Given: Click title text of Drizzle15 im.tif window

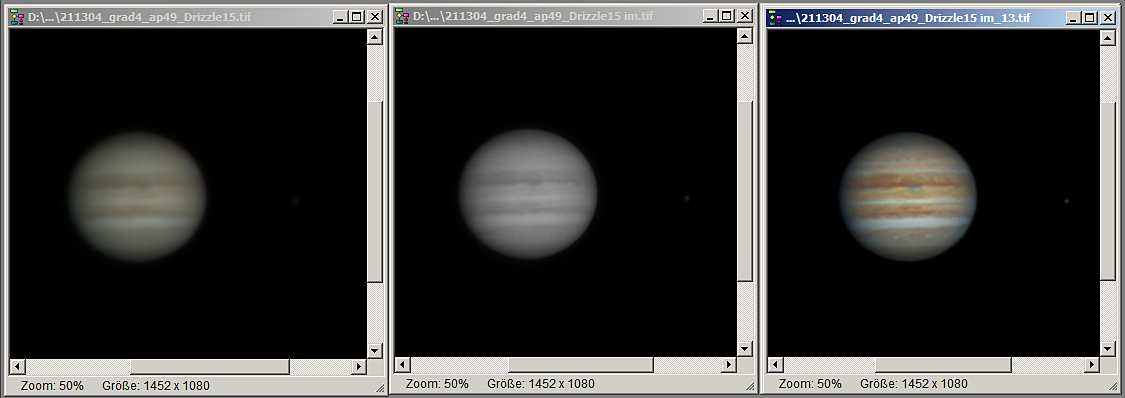Looking at the screenshot, I should click(533, 16).
